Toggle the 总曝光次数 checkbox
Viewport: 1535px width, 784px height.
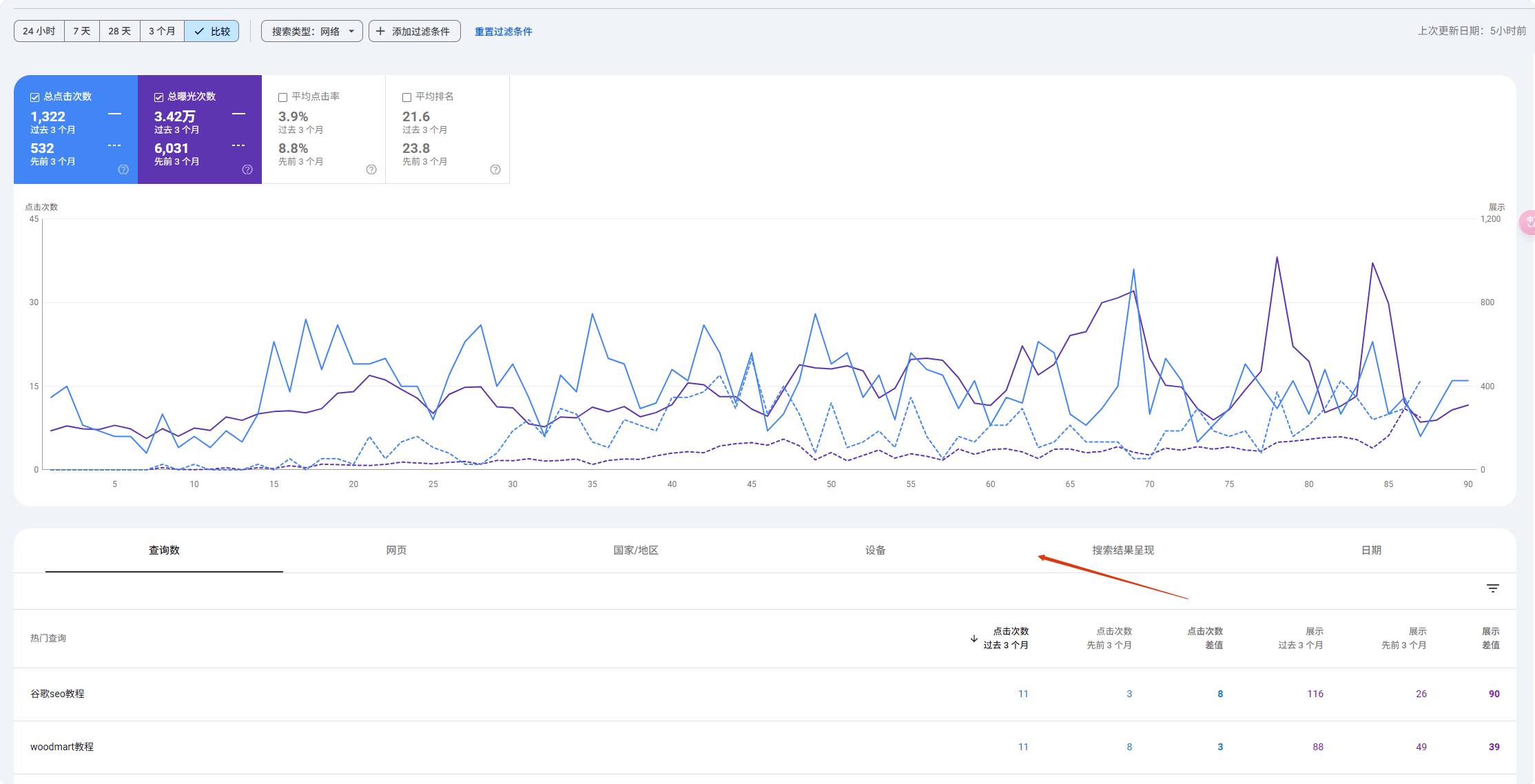[158, 97]
